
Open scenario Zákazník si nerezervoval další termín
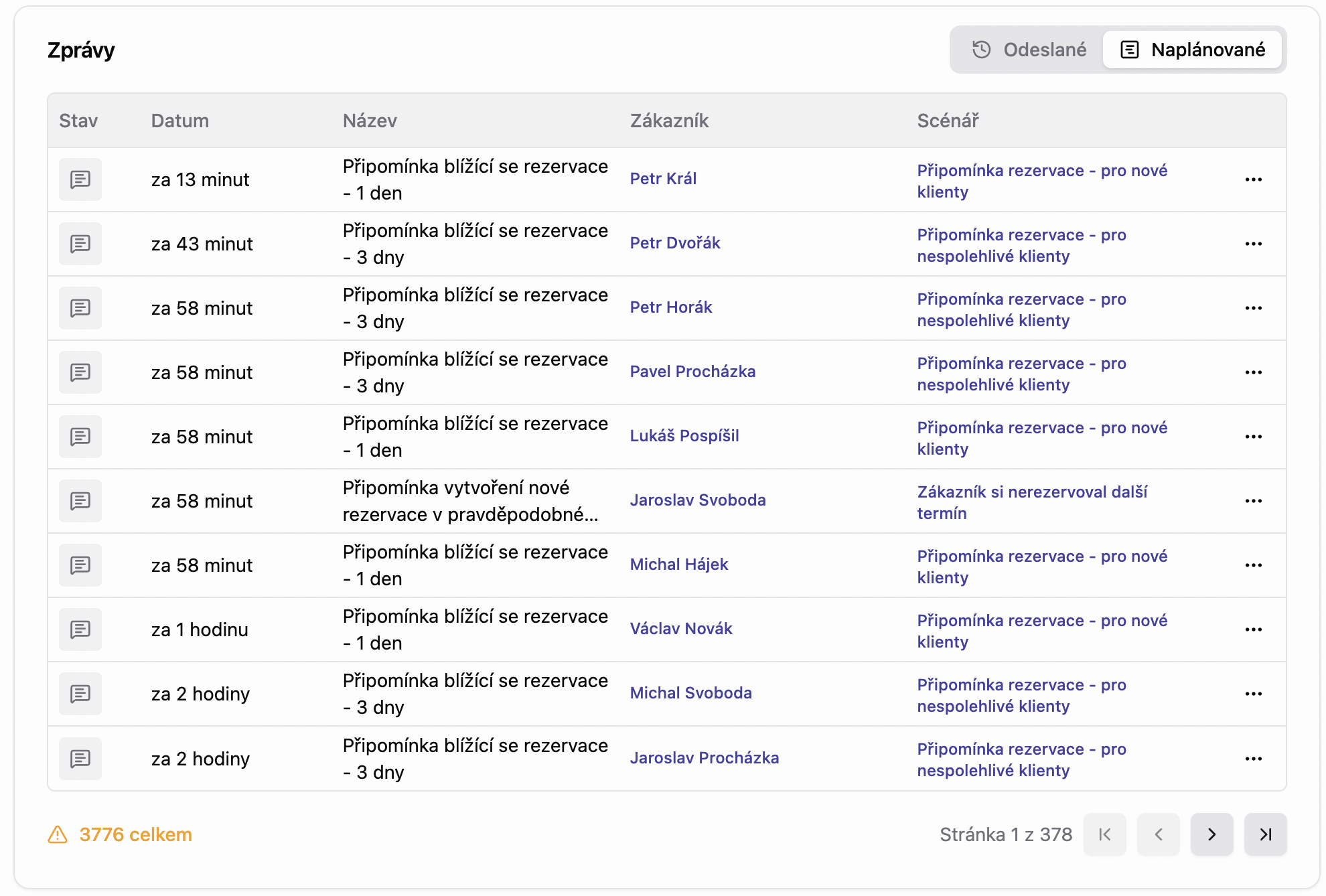pos(1031,502)
